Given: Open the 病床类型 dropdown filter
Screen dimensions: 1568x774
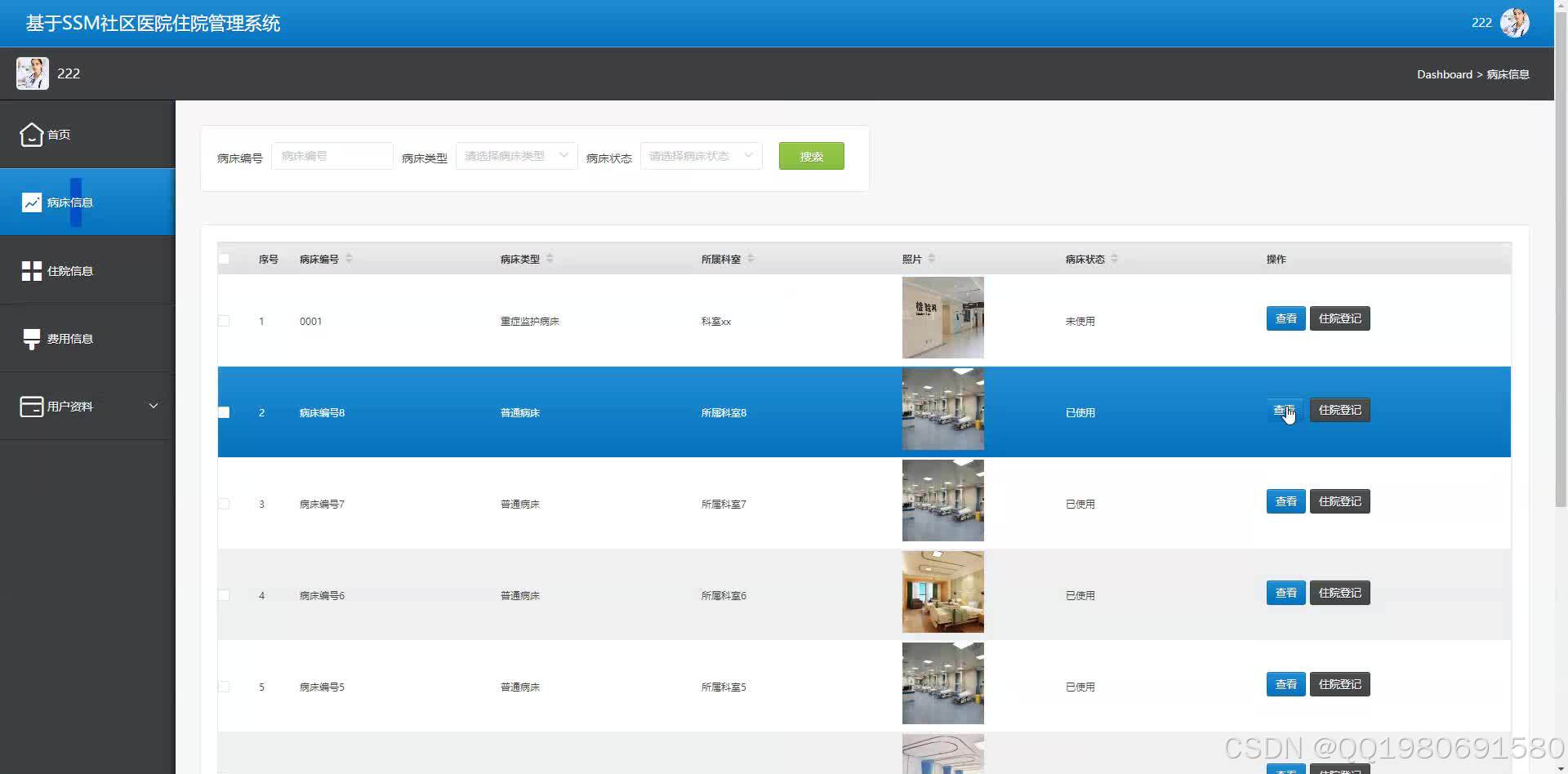Looking at the screenshot, I should coord(516,156).
